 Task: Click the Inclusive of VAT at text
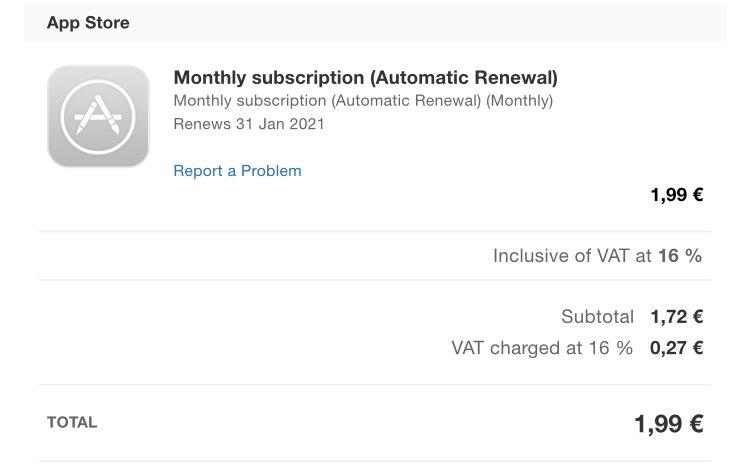pyautogui.click(x=572, y=255)
